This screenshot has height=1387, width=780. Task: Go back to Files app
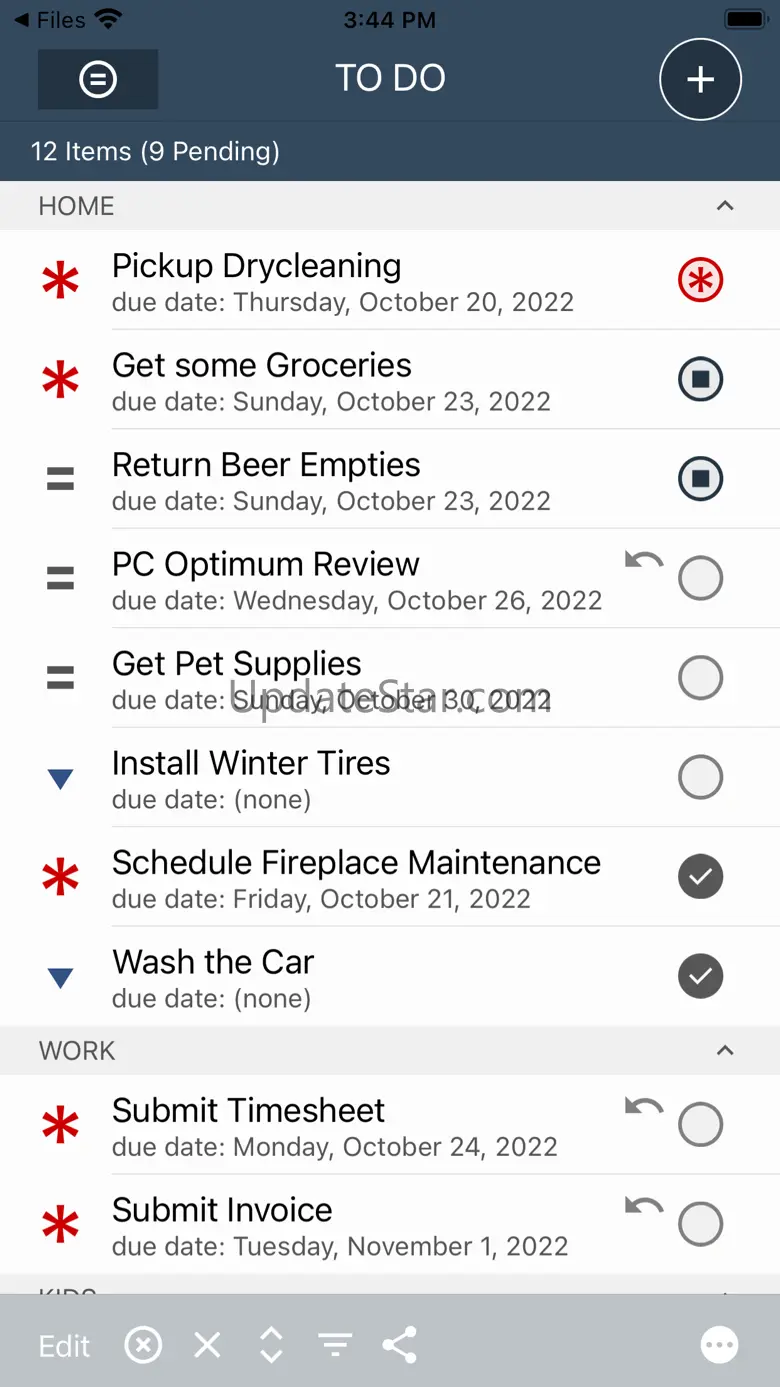tap(50, 19)
